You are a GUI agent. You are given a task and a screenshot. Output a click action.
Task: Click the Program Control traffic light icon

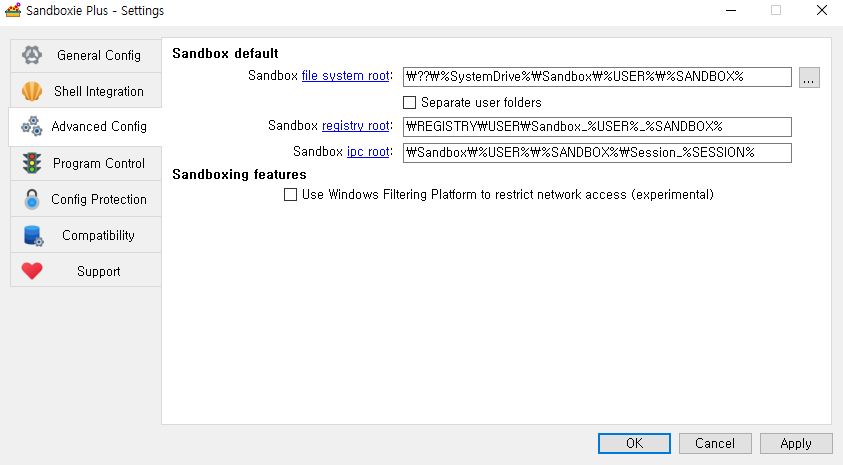(32, 163)
